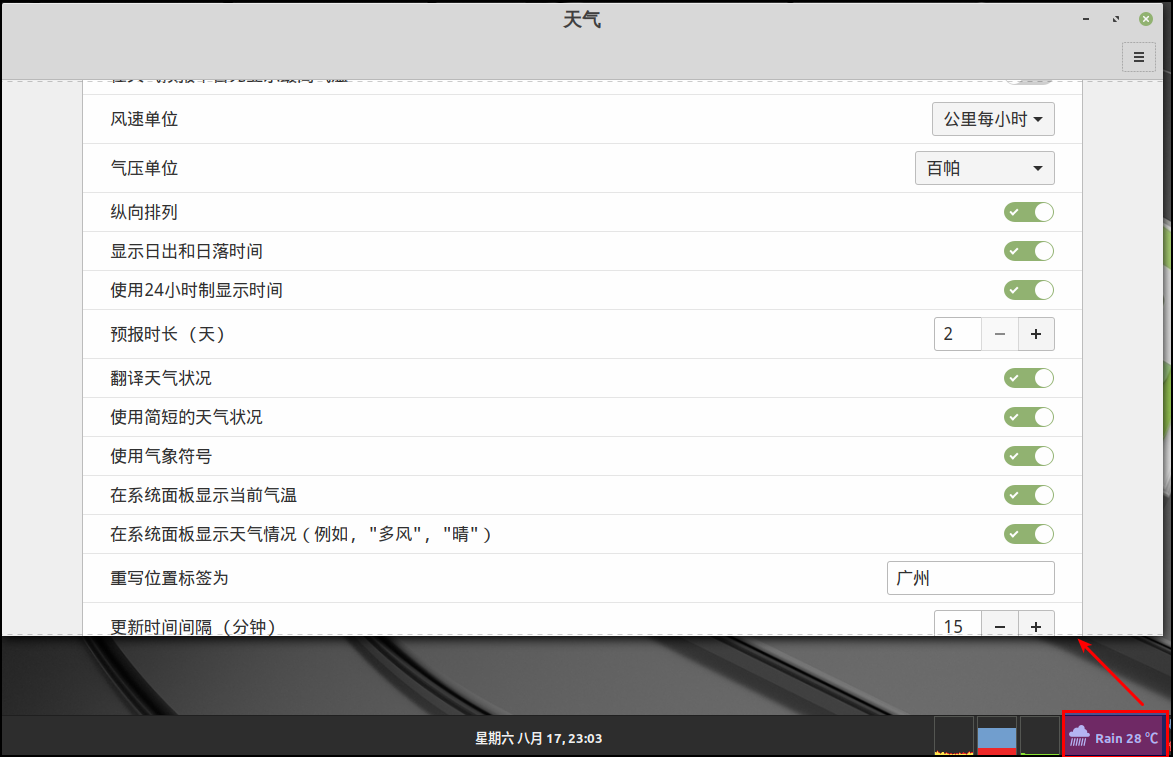Expand the 气压单位 百帕 dropdown
Viewport: 1173px width, 757px height.
(x=984, y=168)
